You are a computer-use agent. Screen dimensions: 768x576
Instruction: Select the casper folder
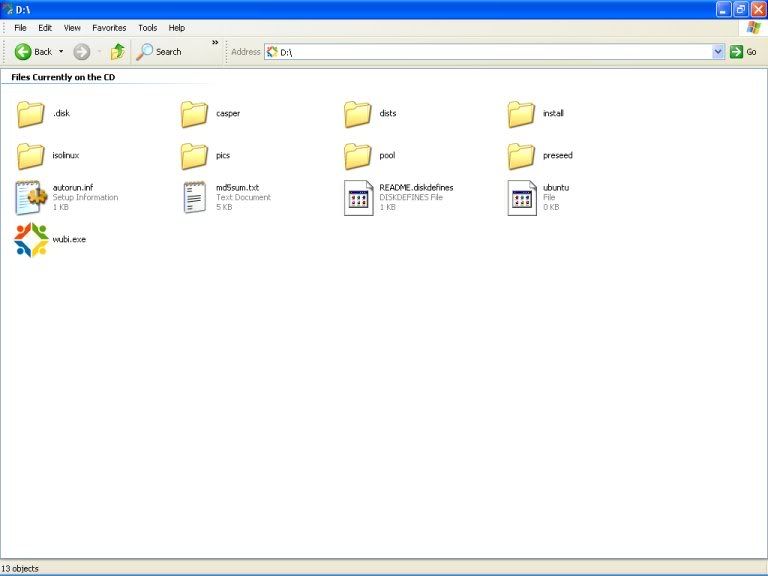tap(195, 114)
